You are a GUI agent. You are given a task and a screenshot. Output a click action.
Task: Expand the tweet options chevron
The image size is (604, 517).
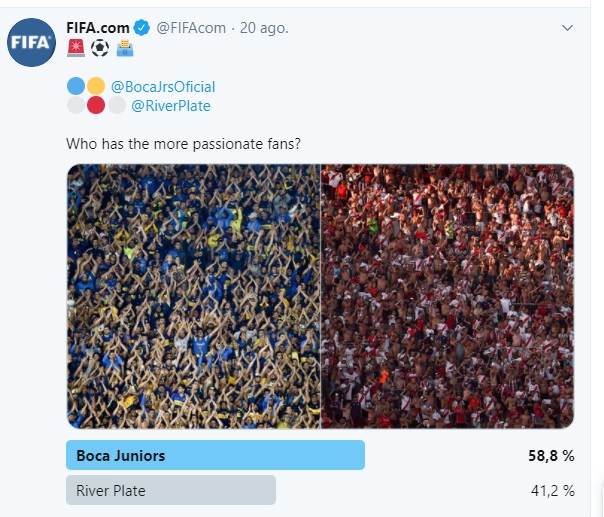(568, 28)
